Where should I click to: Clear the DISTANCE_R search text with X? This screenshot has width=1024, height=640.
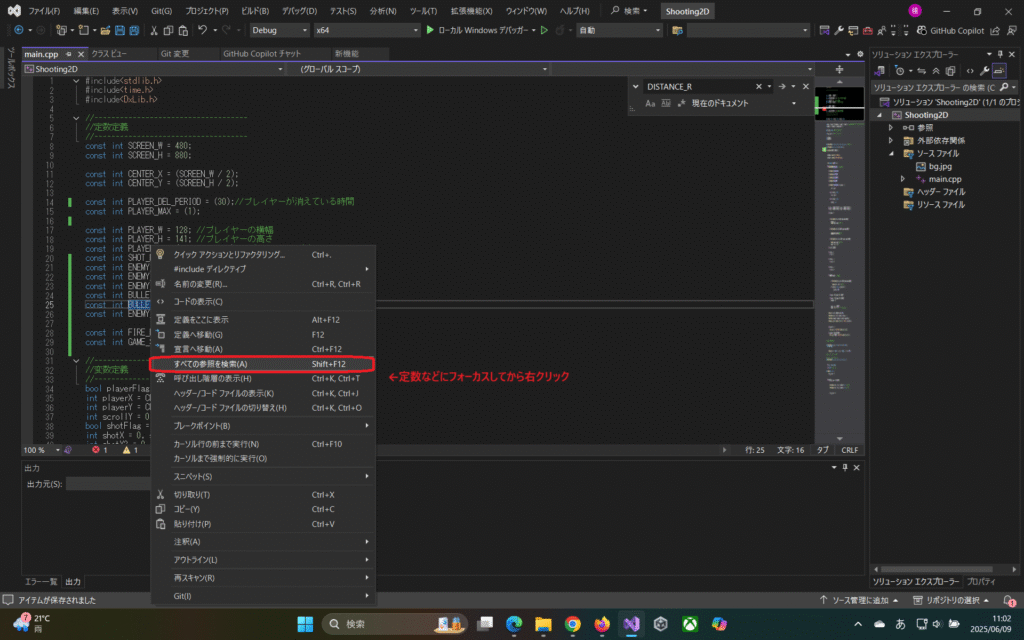(x=758, y=86)
